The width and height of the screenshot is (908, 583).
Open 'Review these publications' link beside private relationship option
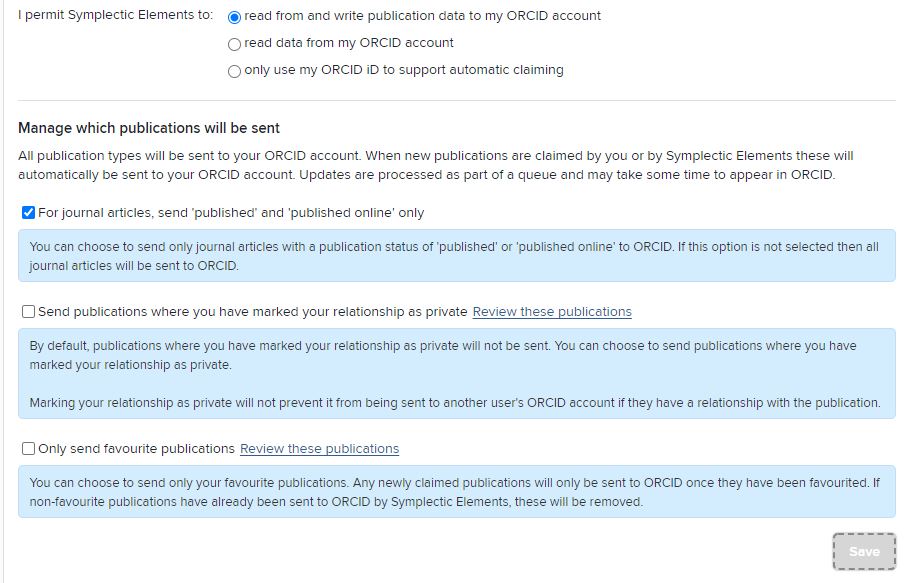click(552, 311)
